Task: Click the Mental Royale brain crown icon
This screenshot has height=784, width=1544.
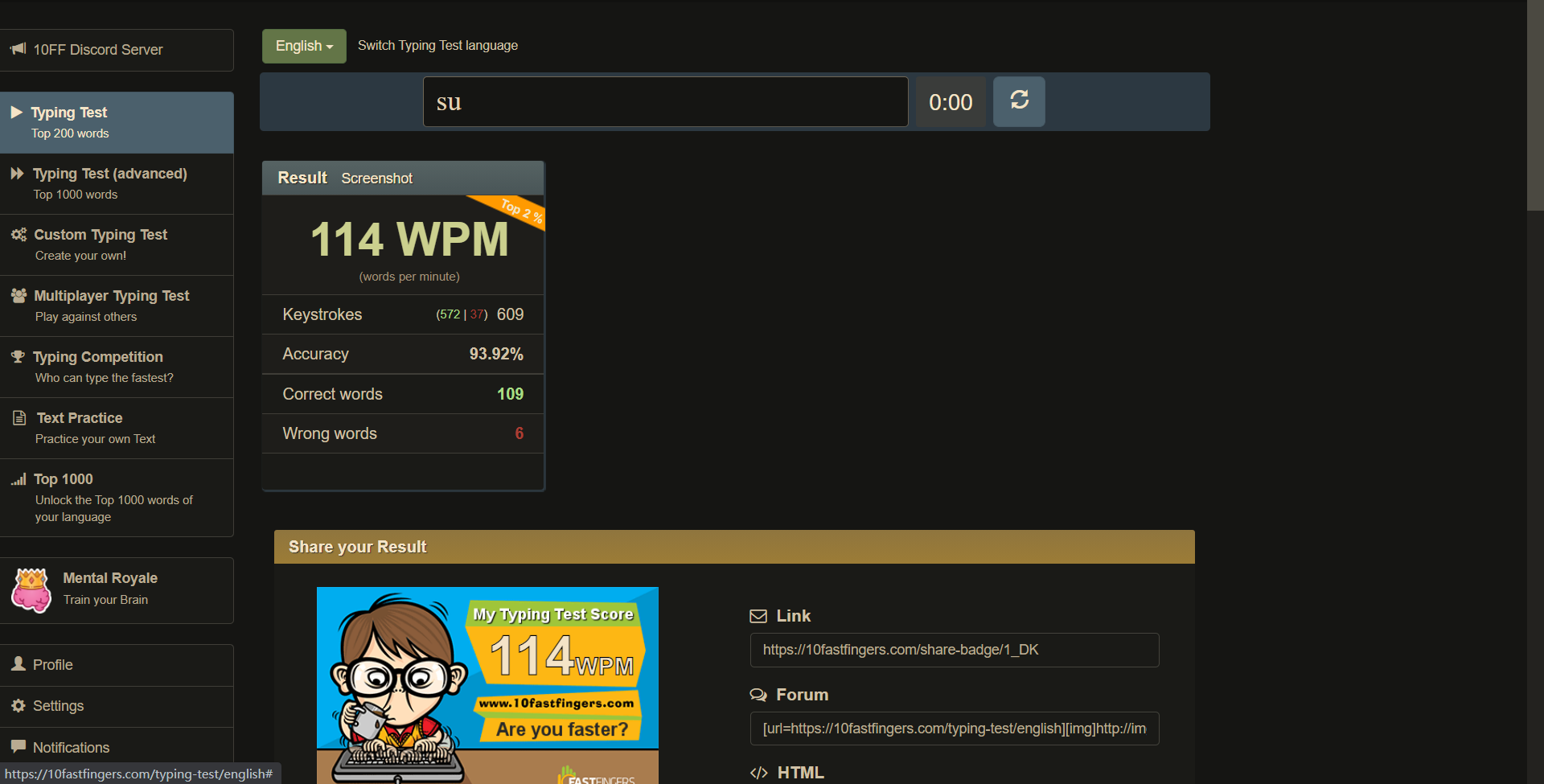Action: (31, 589)
